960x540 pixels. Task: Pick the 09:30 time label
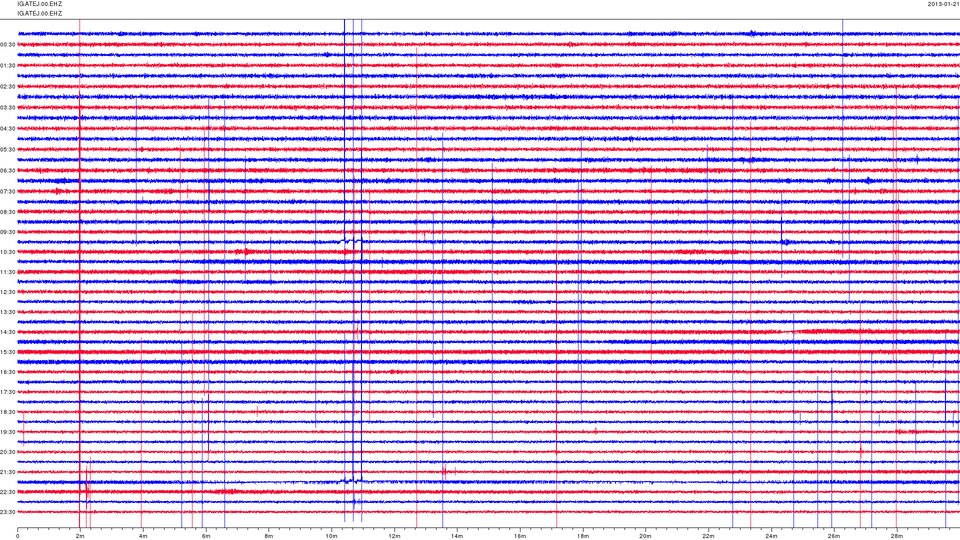tap(7, 233)
